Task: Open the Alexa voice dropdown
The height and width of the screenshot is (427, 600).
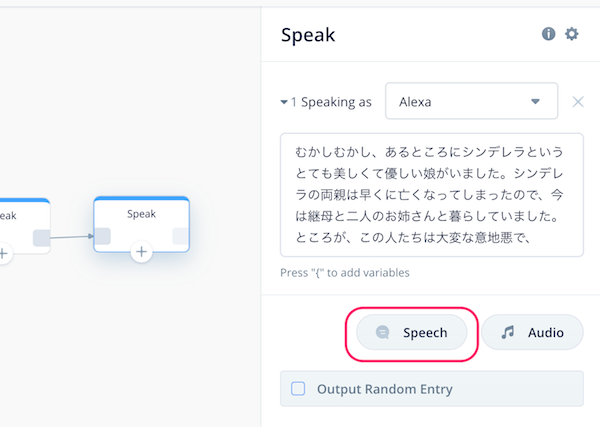Action: pos(471,101)
